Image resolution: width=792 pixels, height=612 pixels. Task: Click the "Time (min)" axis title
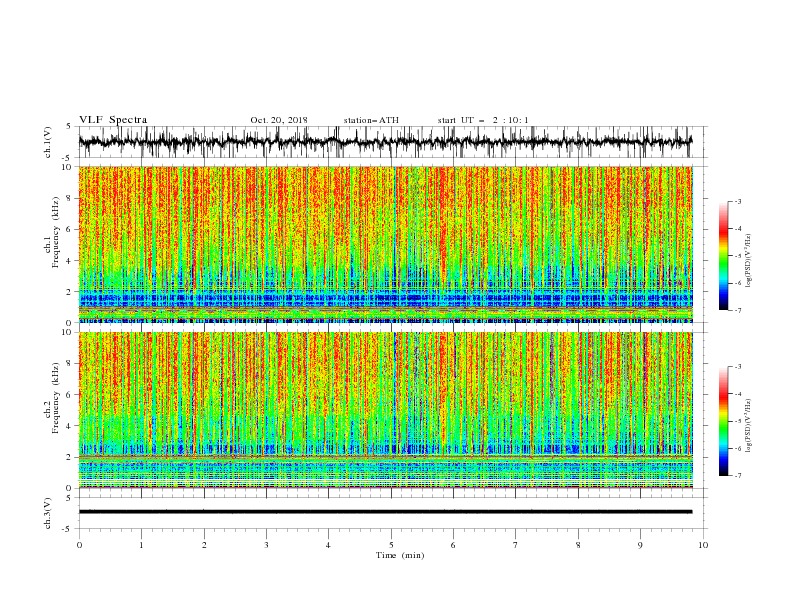(400, 555)
